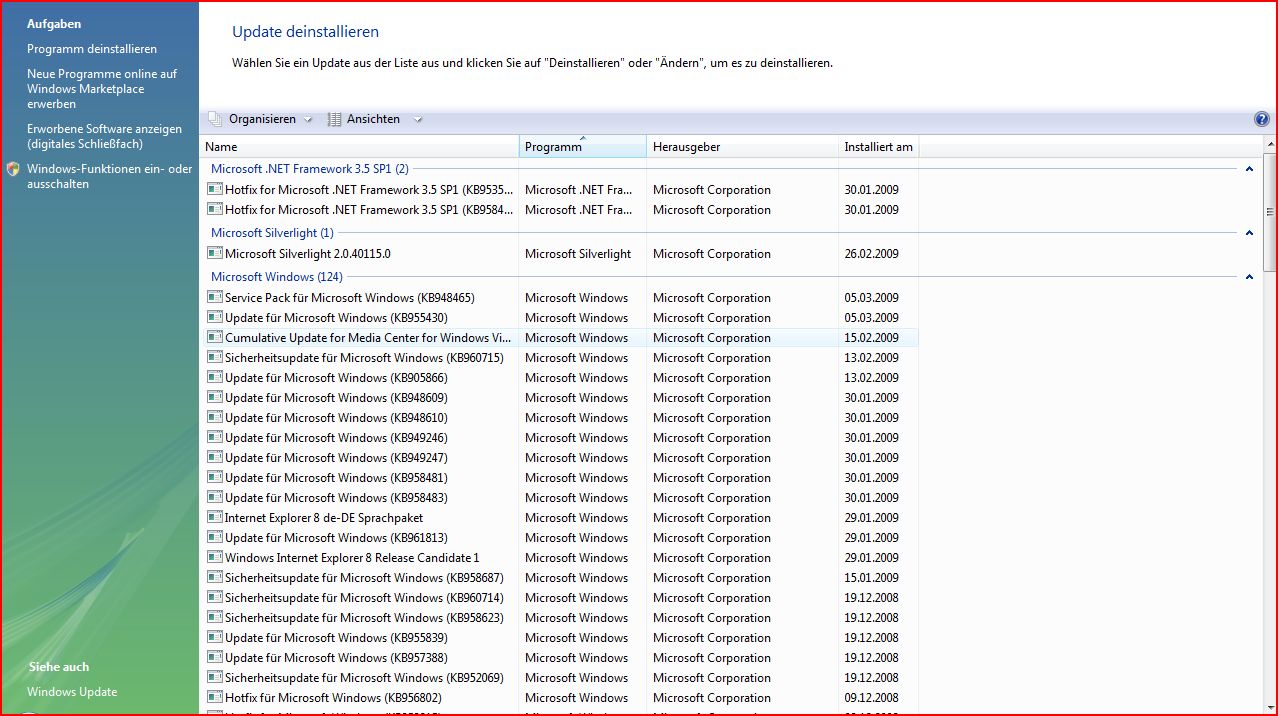Sort by the Programm column header

[583, 146]
